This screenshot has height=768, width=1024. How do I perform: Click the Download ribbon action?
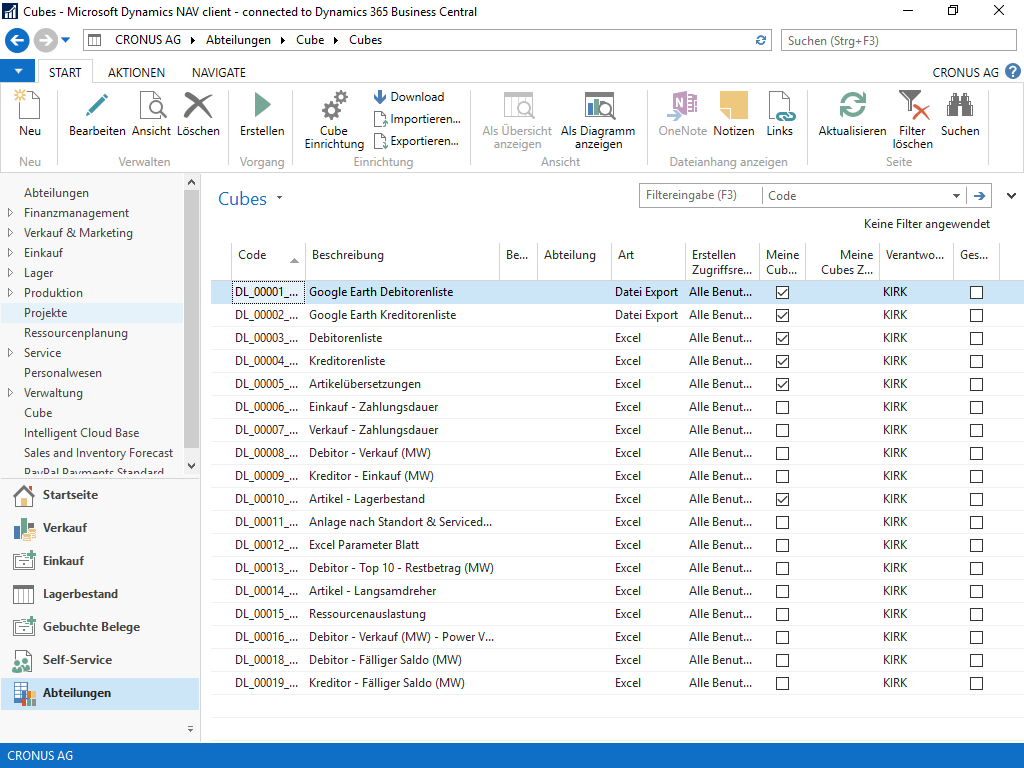(409, 97)
